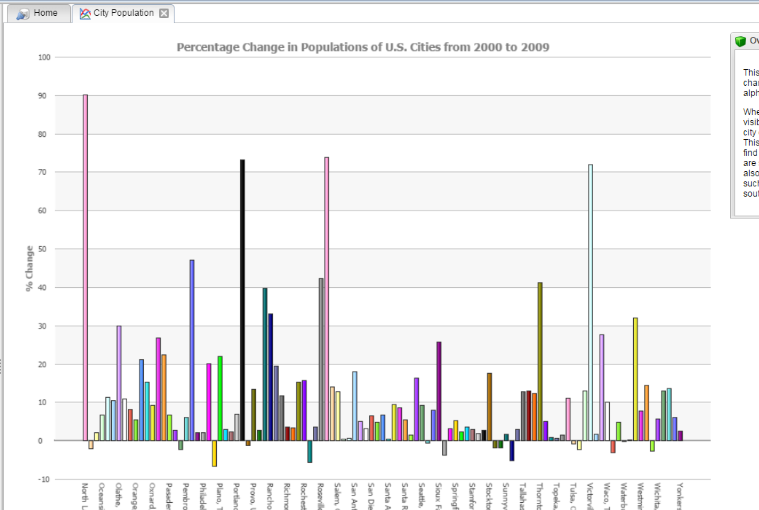The width and height of the screenshot is (759, 510).
Task: Click the green cube Overview panel icon
Action: (x=740, y=41)
